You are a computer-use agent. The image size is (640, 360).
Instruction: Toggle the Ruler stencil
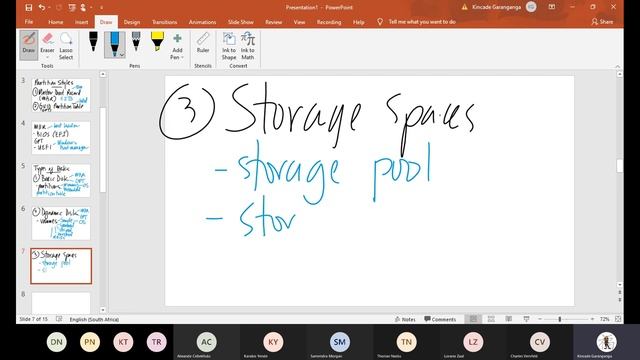pos(203,42)
